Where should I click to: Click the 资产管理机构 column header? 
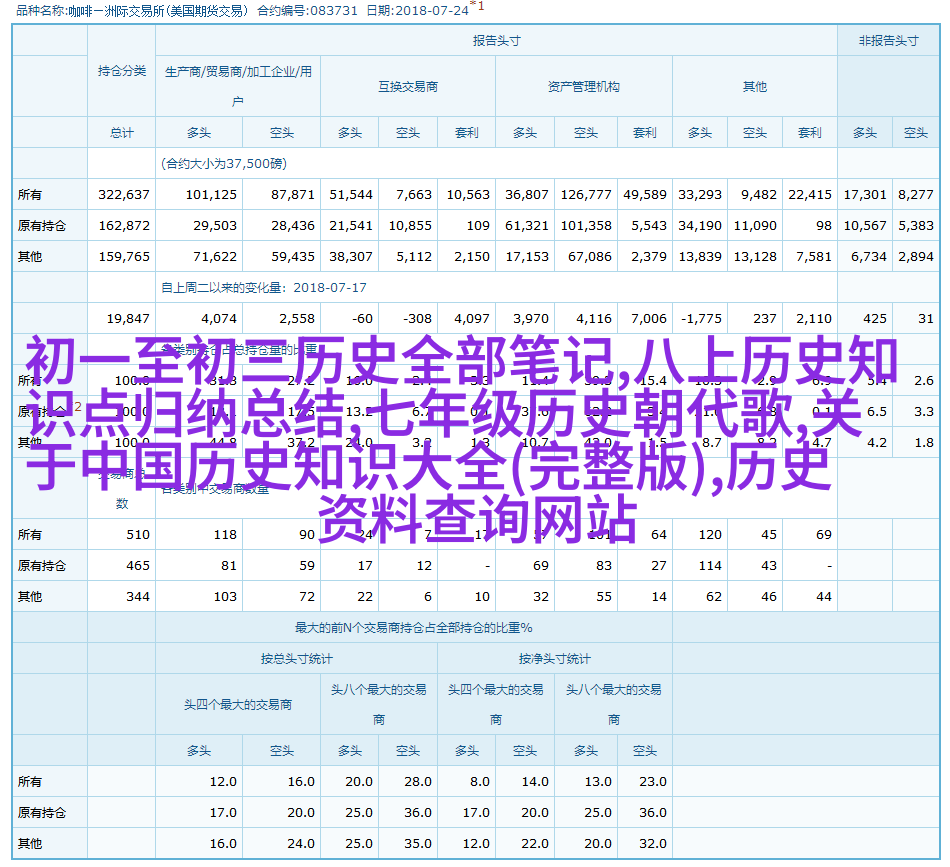583,87
